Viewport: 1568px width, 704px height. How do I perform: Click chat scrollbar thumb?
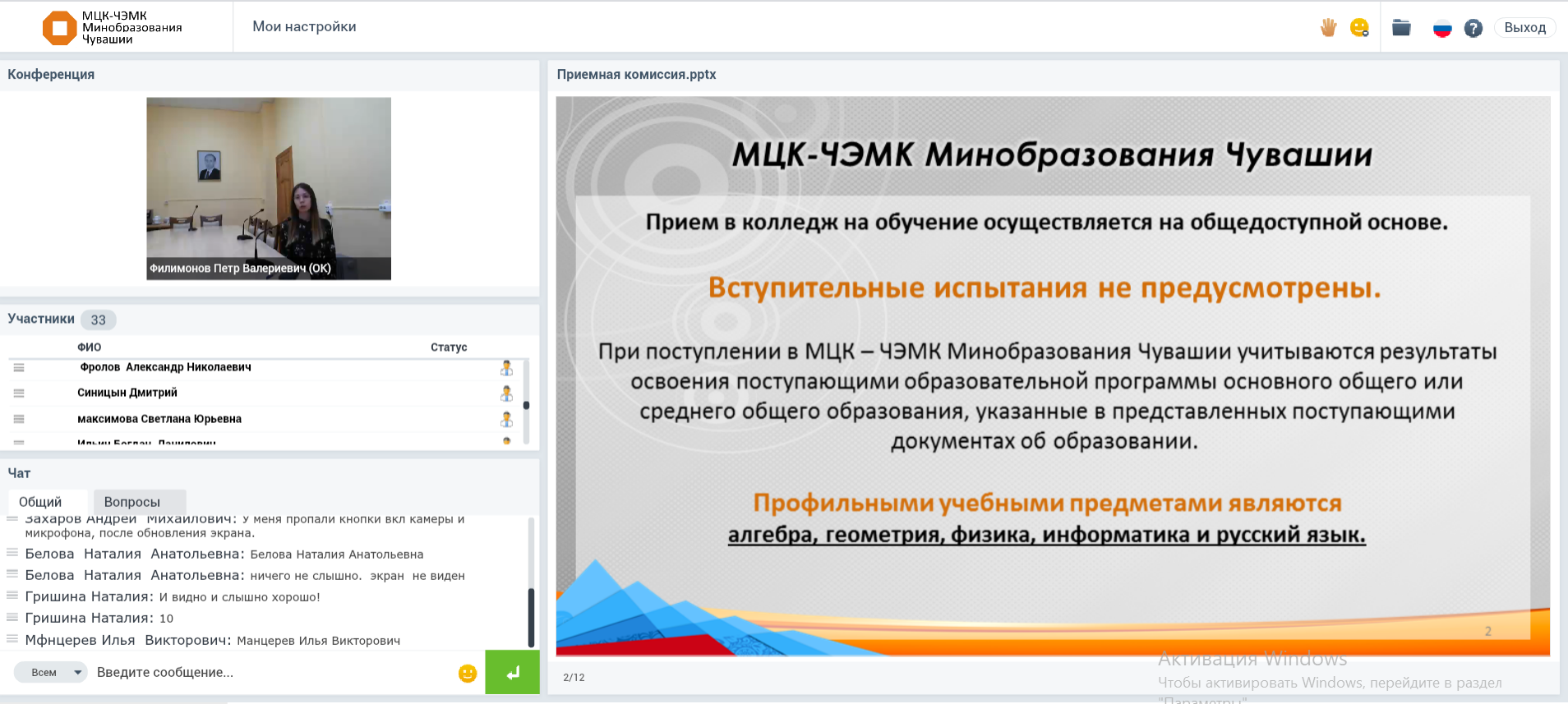click(531, 617)
